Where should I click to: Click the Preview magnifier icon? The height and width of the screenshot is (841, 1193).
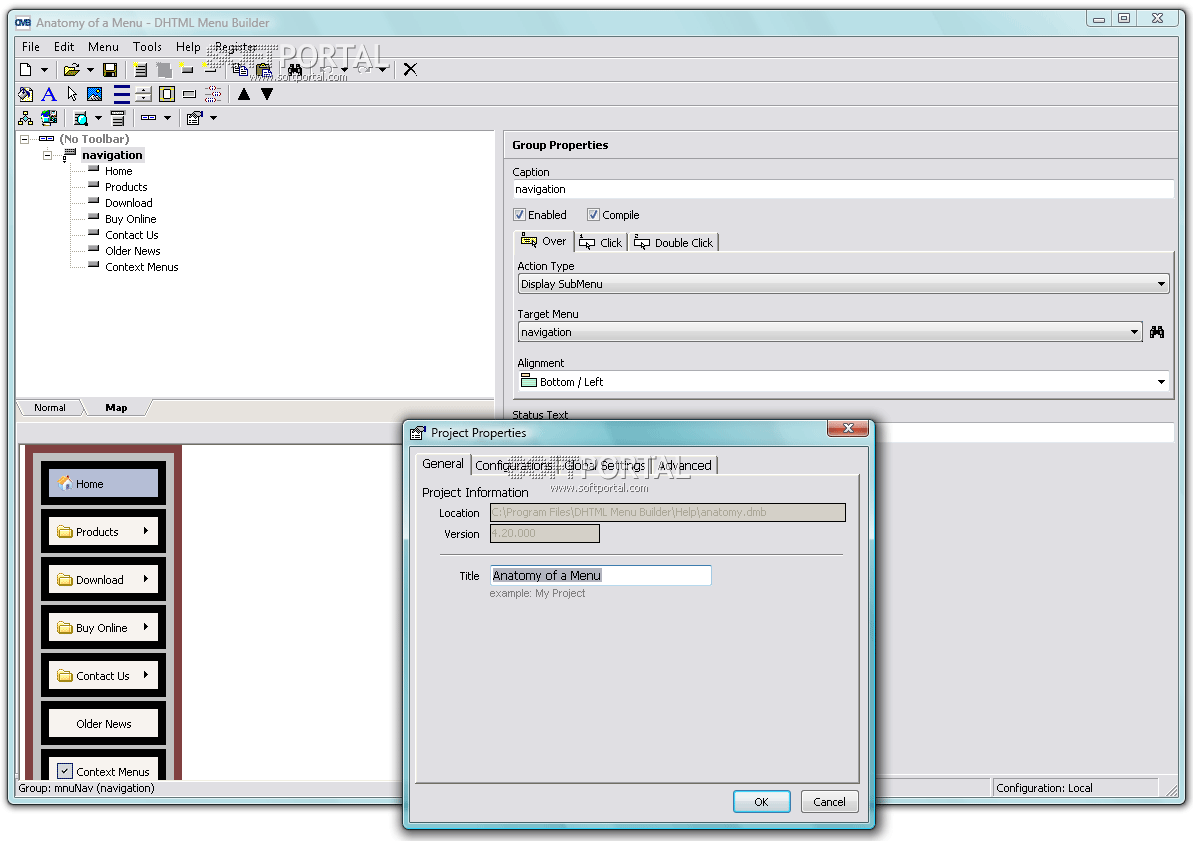(81, 118)
